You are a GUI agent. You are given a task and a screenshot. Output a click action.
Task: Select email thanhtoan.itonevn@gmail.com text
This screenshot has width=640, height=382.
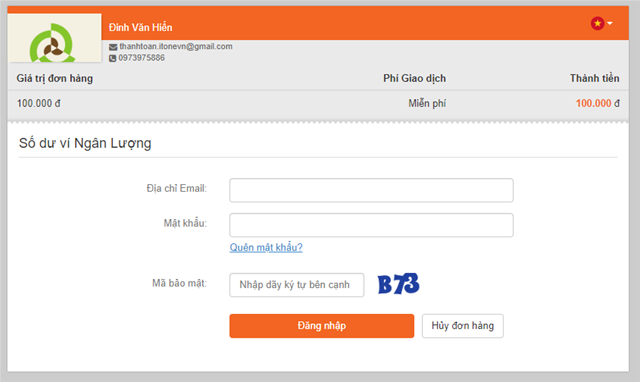[176, 47]
